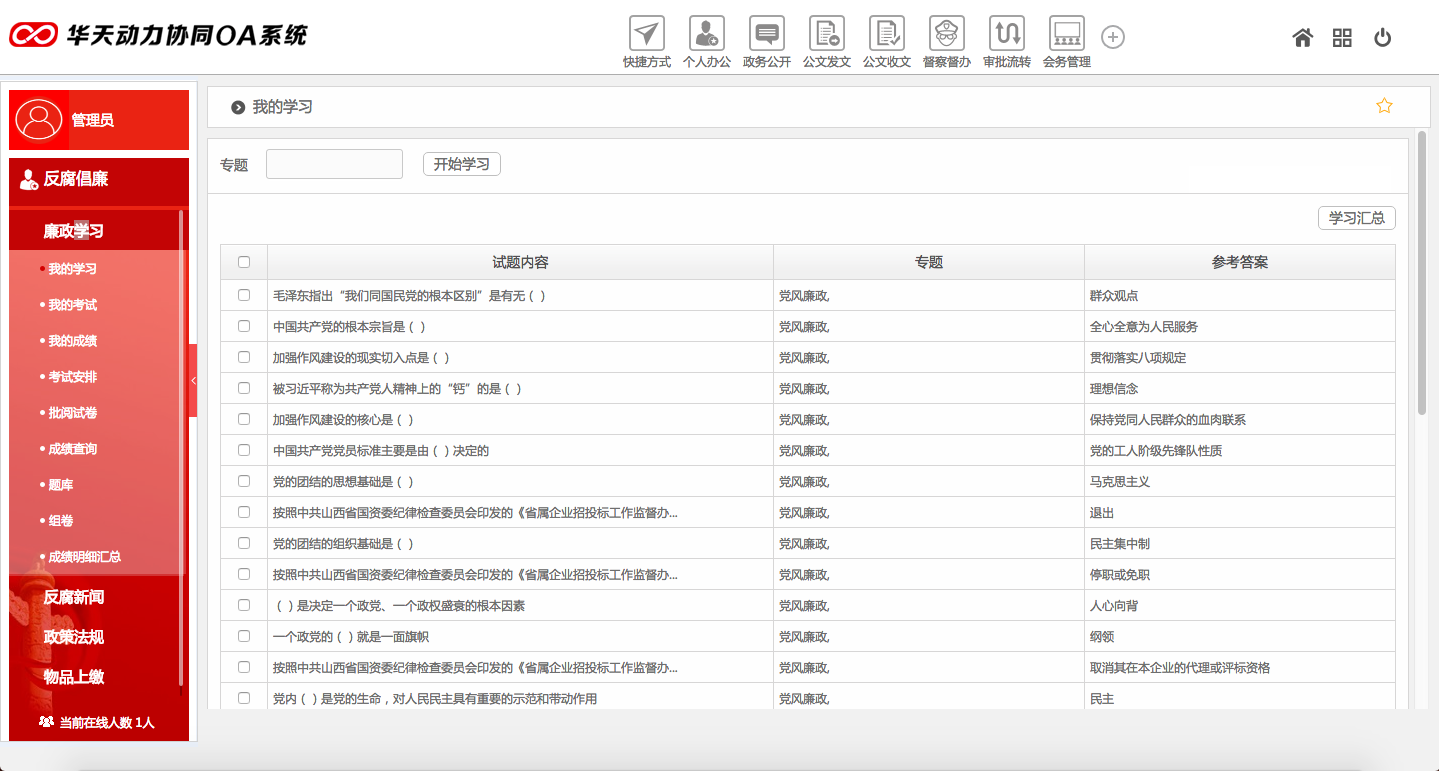Switch to 政策法规 in the sidebar
The height and width of the screenshot is (771, 1439).
73,637
